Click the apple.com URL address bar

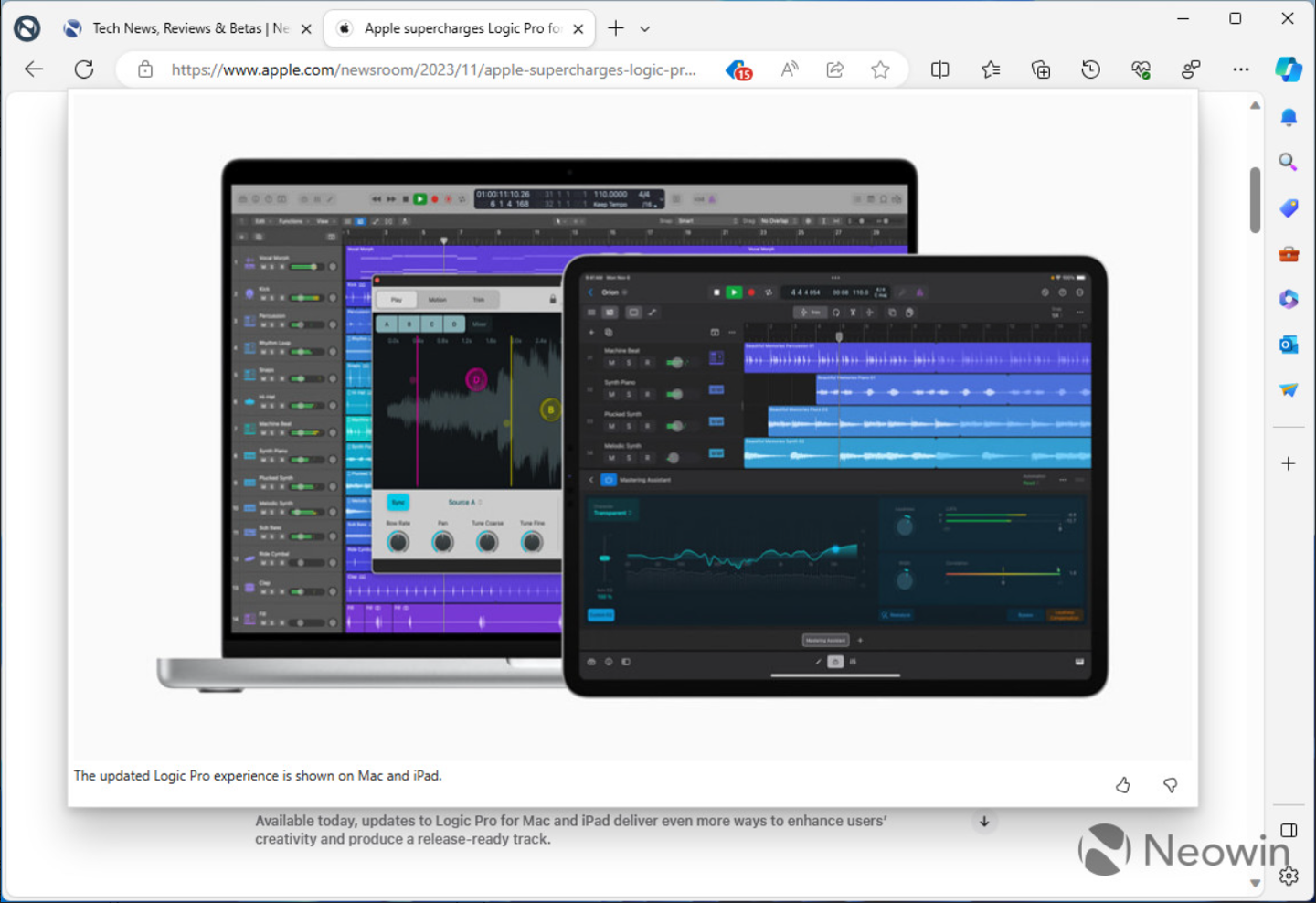(433, 69)
